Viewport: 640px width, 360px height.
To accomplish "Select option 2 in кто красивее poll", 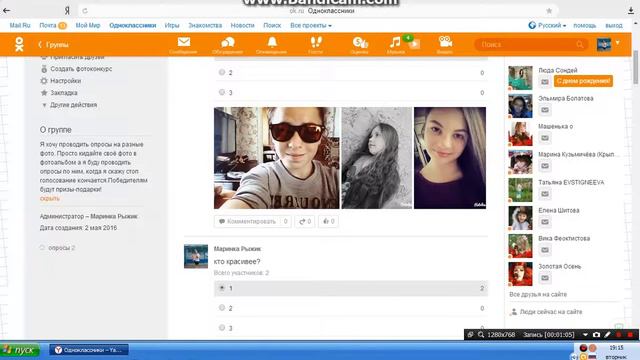I will point(222,308).
